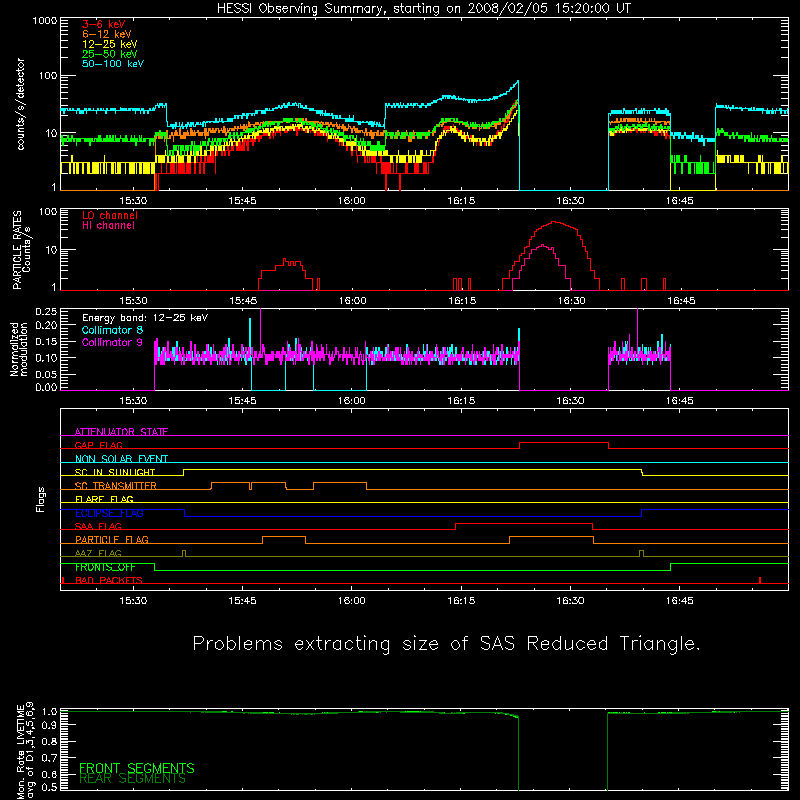800x800 pixels.
Task: Click the 'FLARE FLAG' label
Action: click(104, 499)
